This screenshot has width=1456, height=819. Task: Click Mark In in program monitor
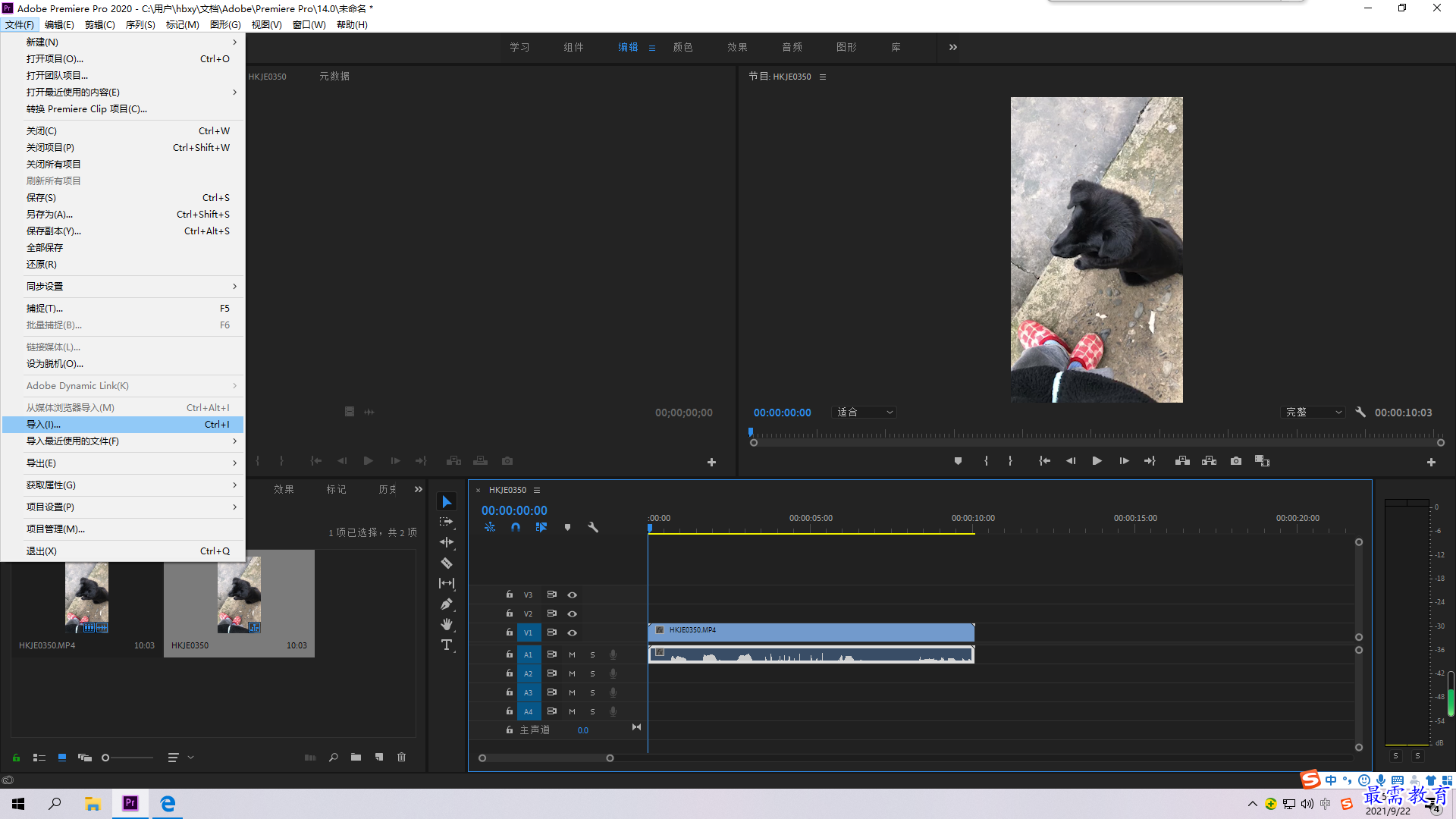click(986, 461)
